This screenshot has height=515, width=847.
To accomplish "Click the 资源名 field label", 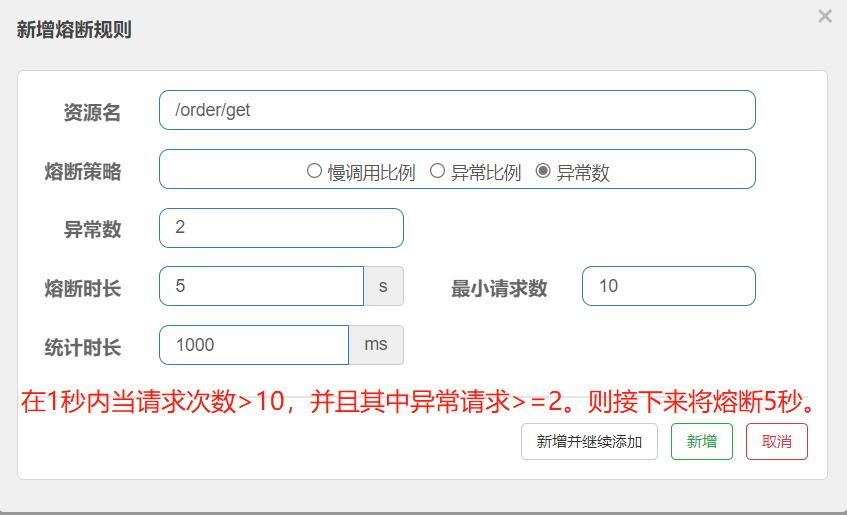I will pyautogui.click(x=92, y=113).
